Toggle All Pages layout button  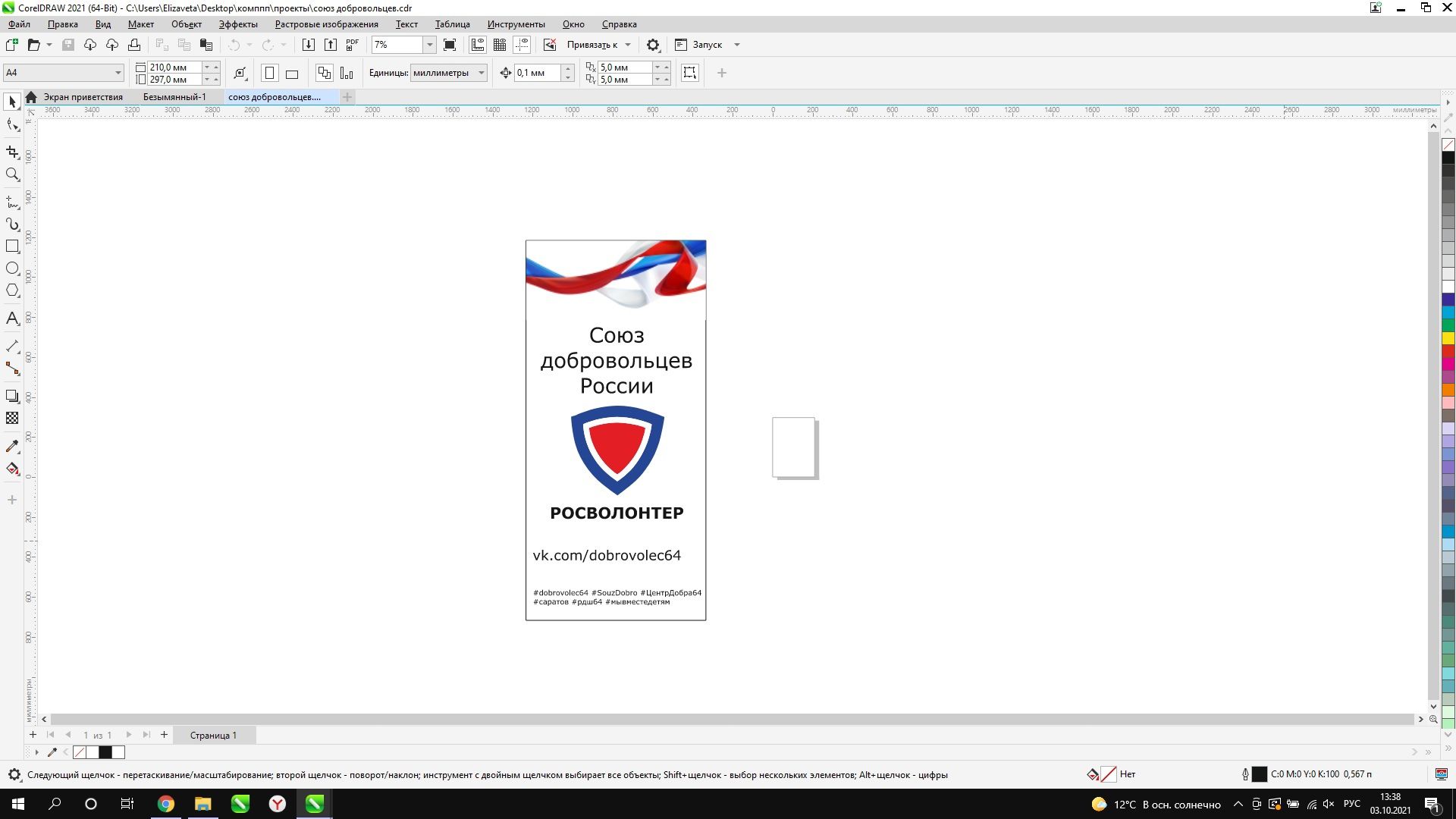[325, 73]
